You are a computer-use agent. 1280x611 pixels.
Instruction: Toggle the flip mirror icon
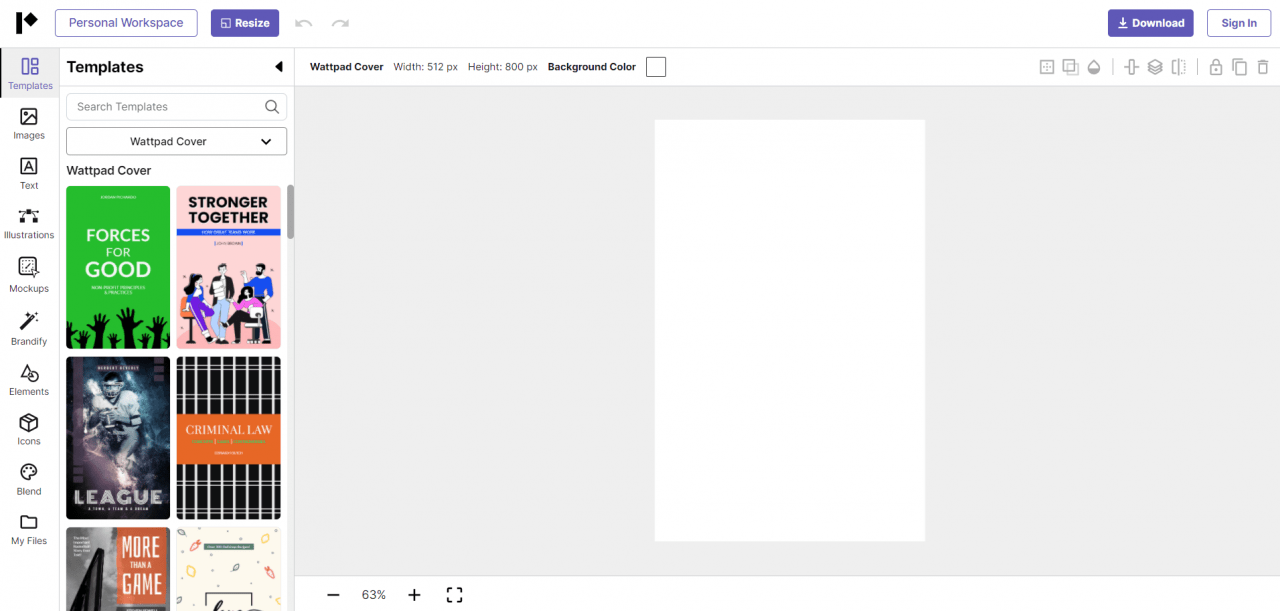click(1179, 67)
